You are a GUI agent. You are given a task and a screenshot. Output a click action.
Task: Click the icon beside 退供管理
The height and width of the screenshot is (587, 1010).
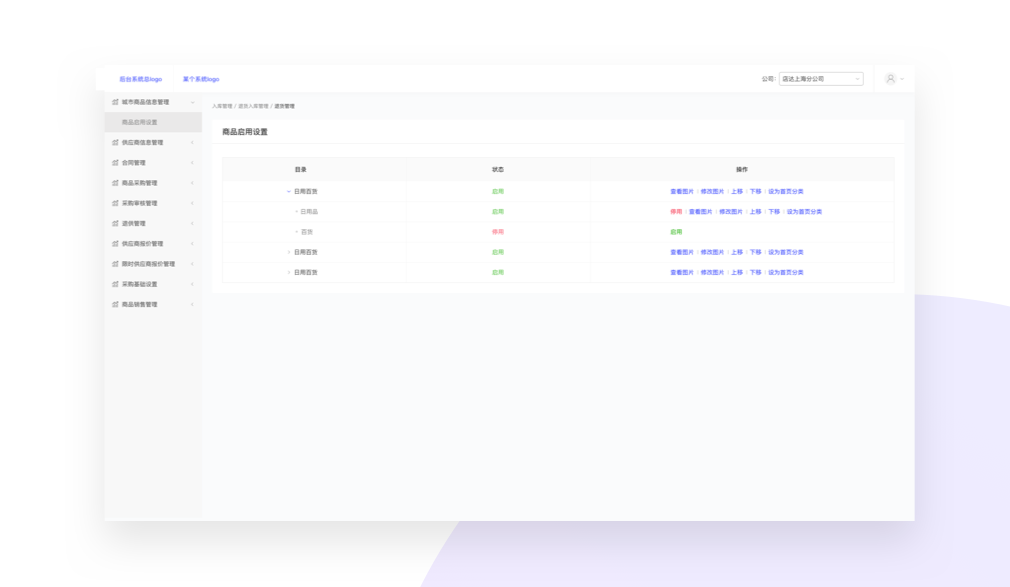[x=115, y=224]
